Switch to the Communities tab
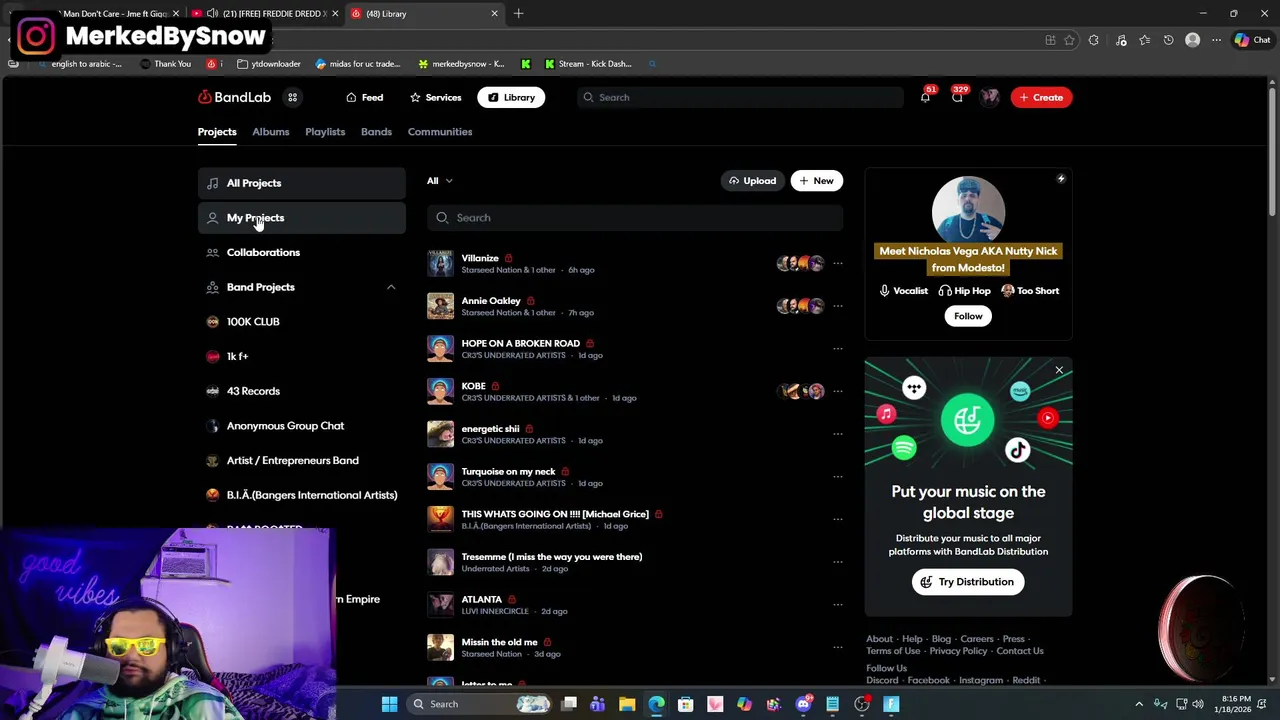Viewport: 1280px width, 720px height. (440, 132)
